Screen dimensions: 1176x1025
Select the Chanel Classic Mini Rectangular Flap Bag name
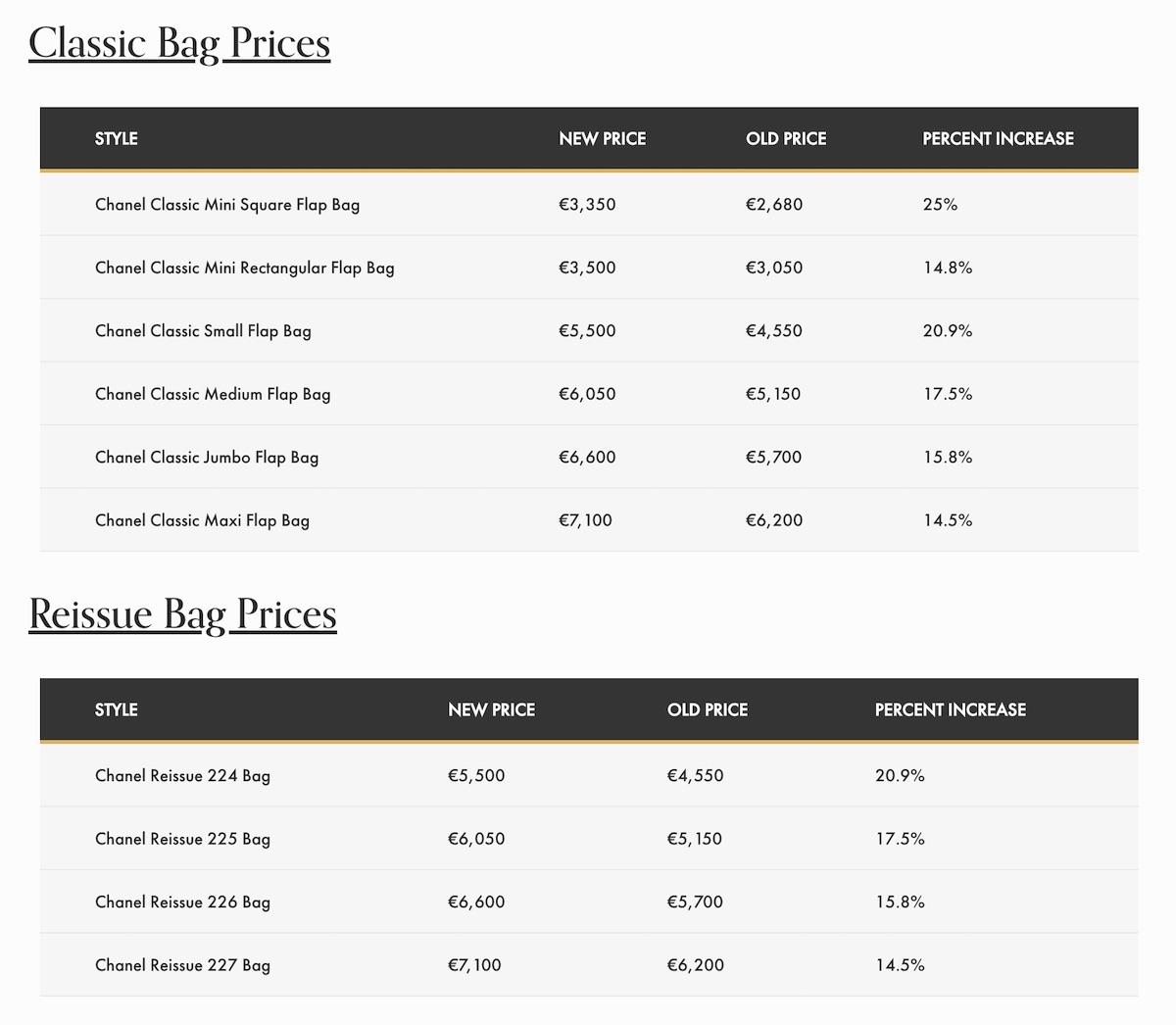click(x=245, y=268)
